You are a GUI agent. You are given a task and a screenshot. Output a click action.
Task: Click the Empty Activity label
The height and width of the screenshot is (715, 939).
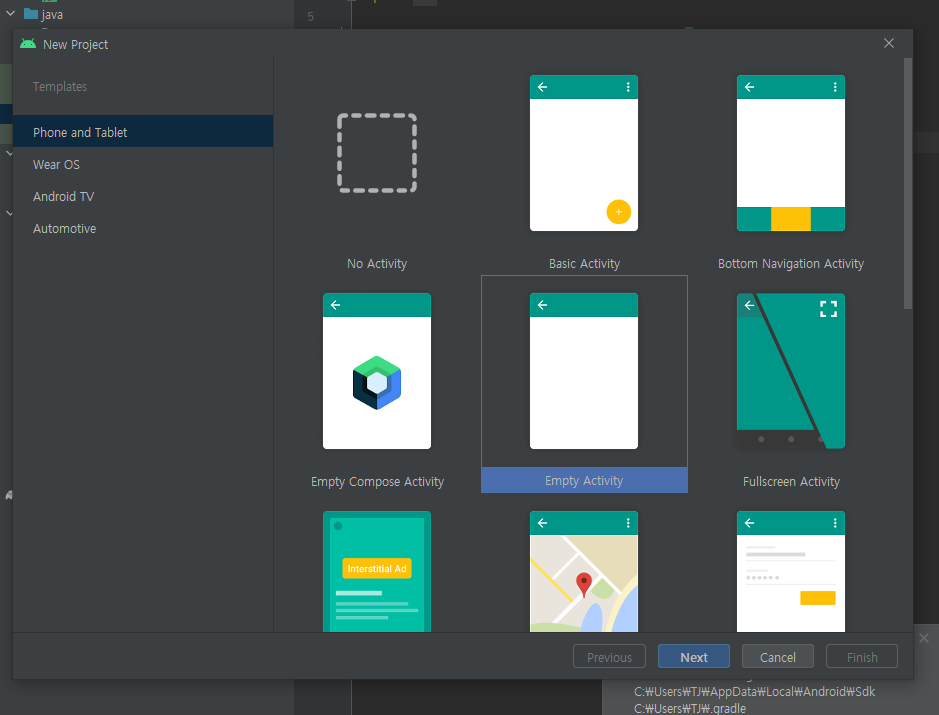click(x=584, y=481)
